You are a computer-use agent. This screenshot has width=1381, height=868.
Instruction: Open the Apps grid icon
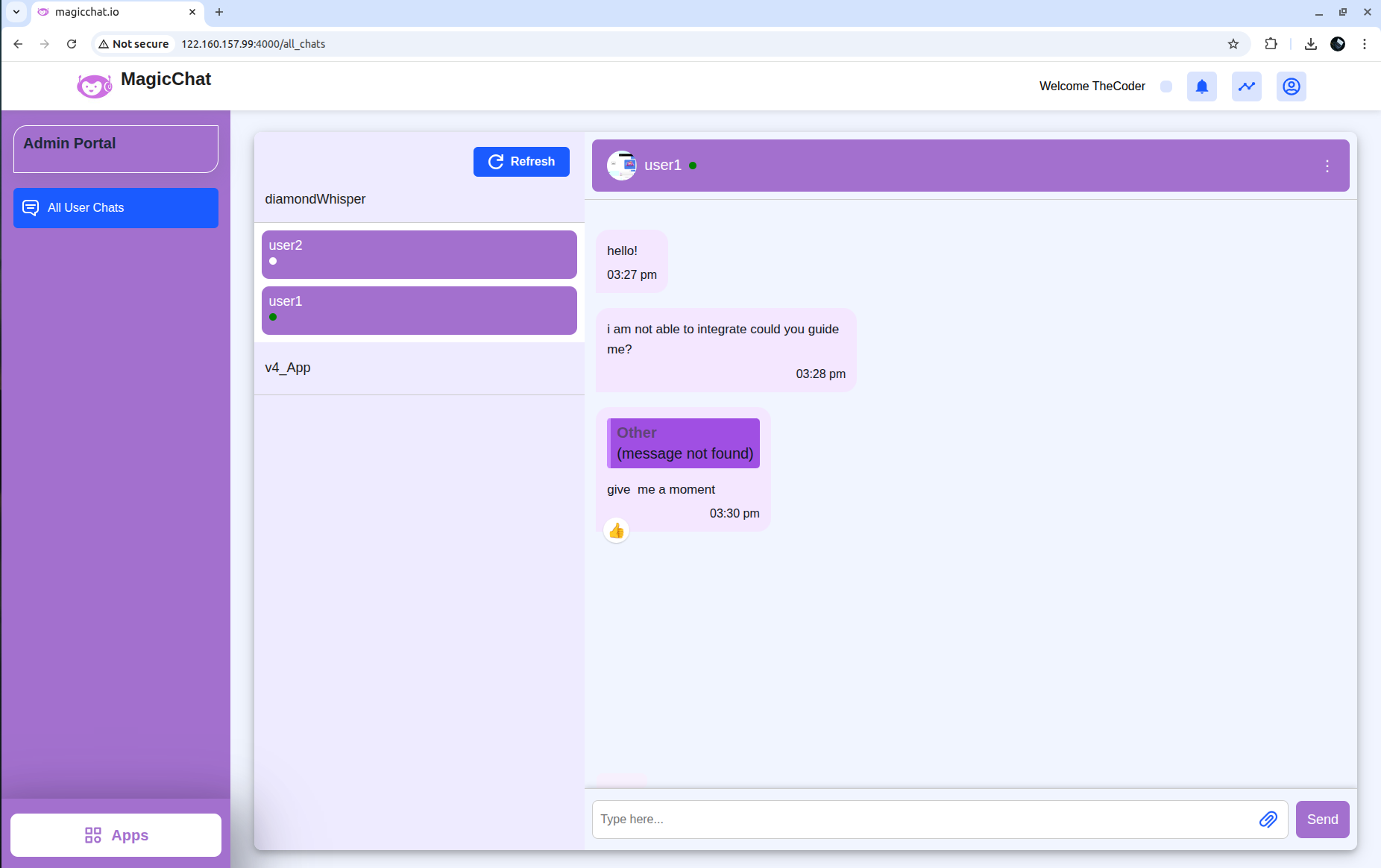pyautogui.click(x=94, y=835)
